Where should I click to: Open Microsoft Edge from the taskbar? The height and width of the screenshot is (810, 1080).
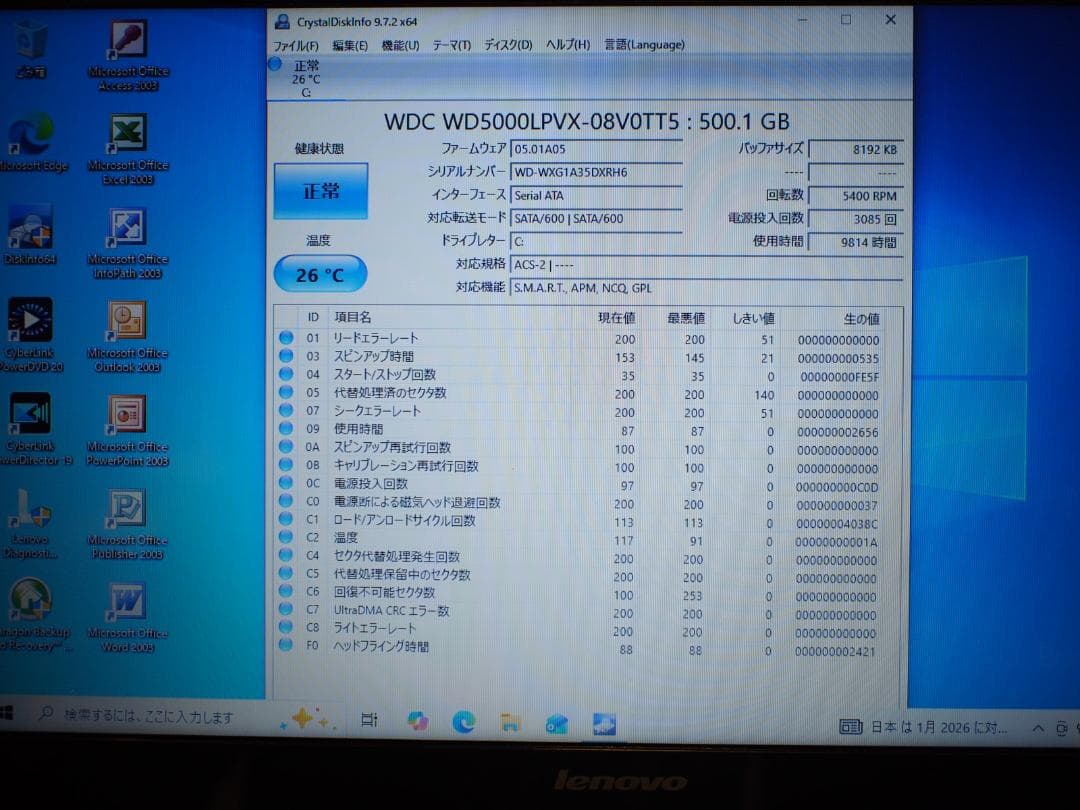[464, 721]
